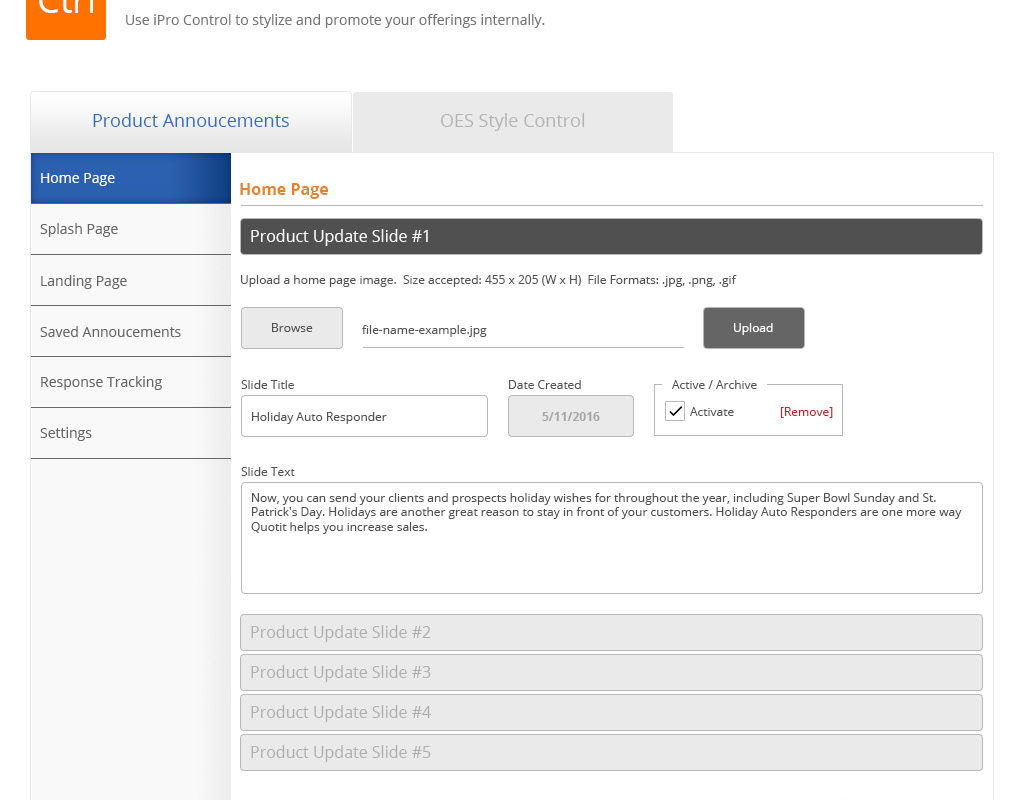The height and width of the screenshot is (800, 1024).
Task: Toggle the Activate checkbox
Action: (x=676, y=411)
